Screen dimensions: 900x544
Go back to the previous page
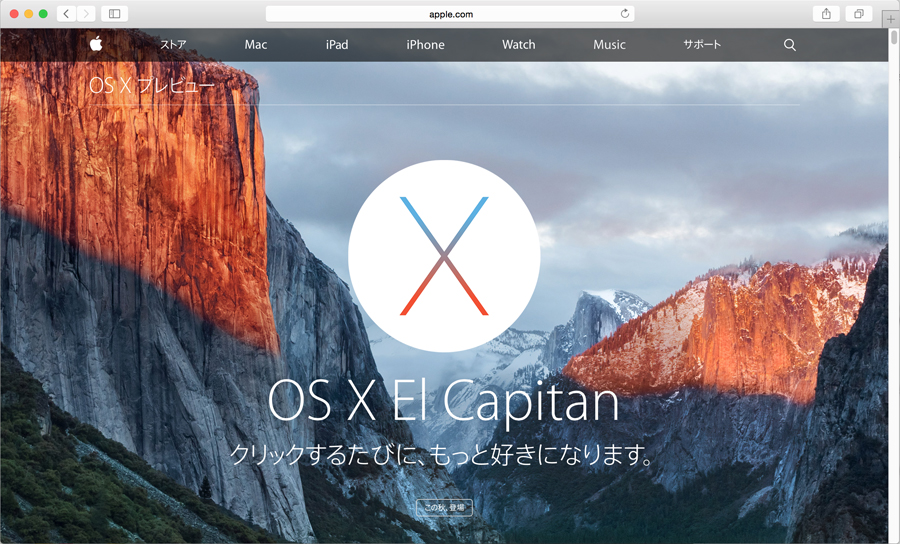(67, 14)
